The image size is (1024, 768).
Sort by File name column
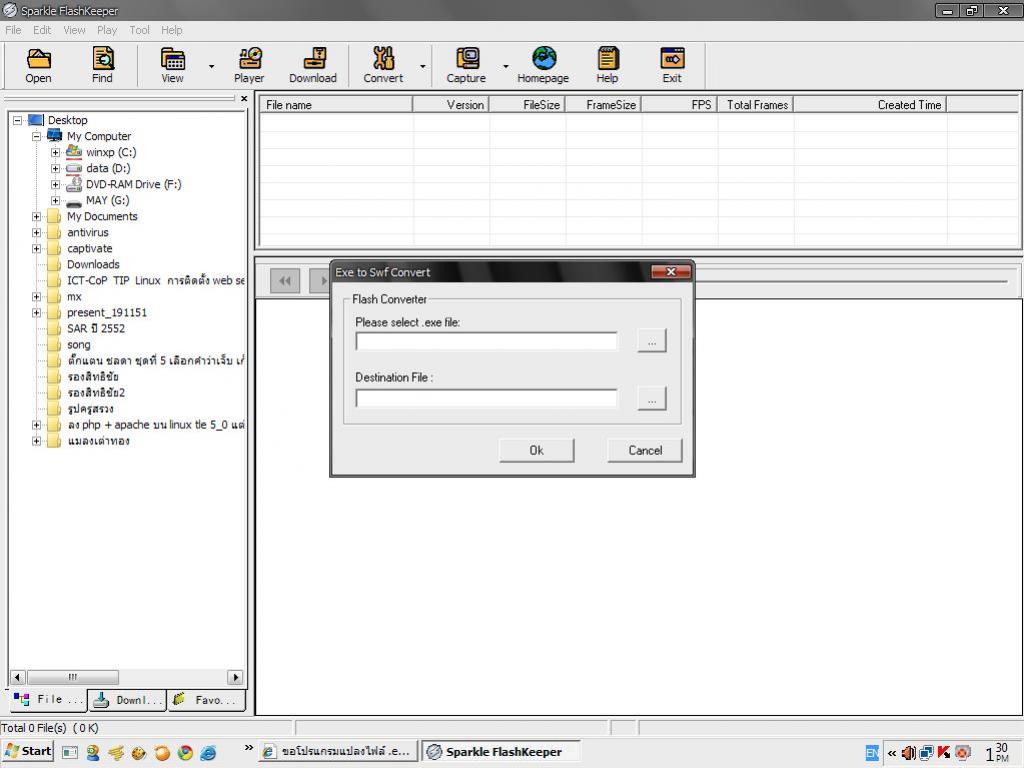point(336,104)
